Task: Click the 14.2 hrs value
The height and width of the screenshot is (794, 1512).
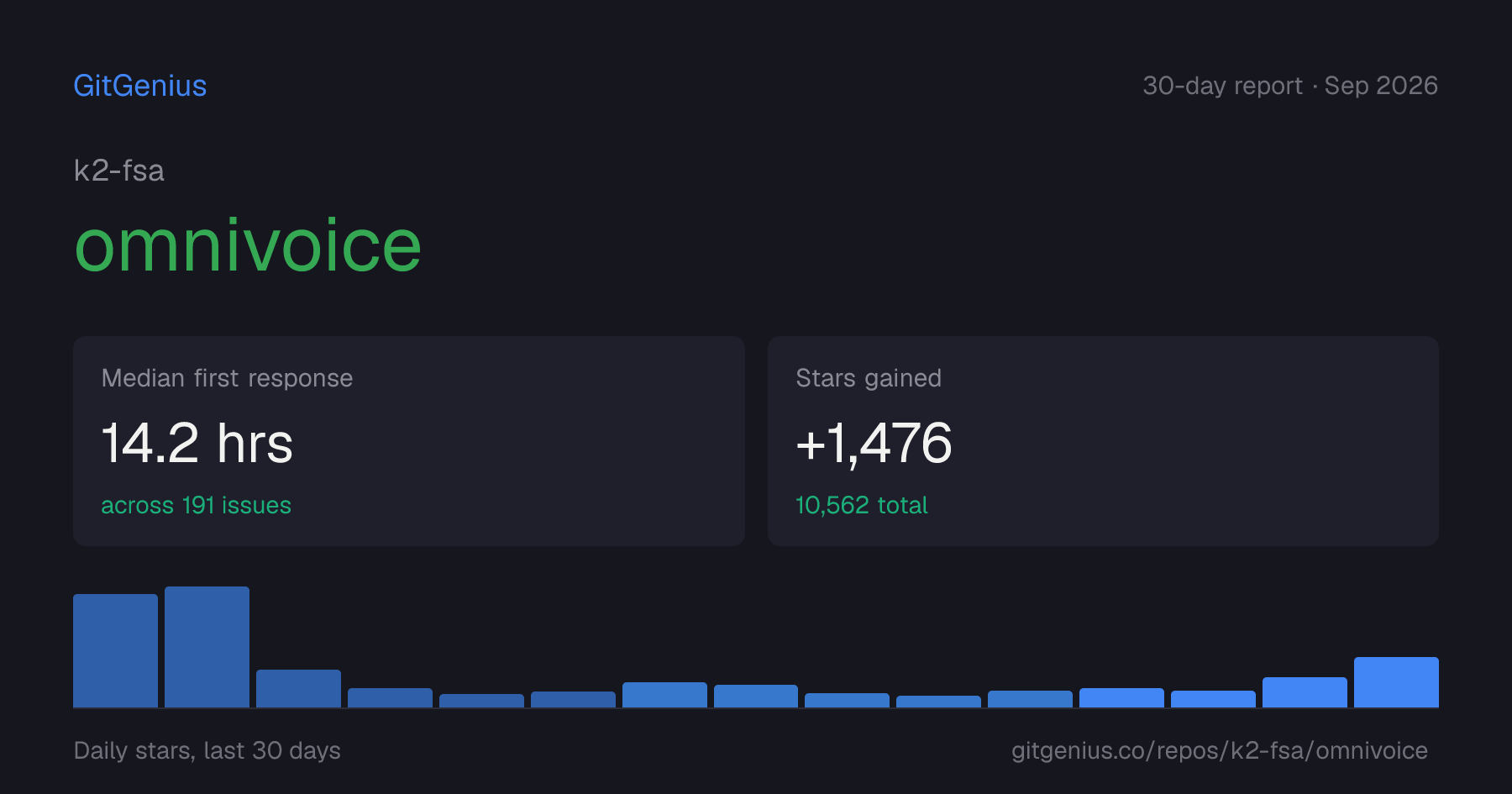Action: [197, 443]
